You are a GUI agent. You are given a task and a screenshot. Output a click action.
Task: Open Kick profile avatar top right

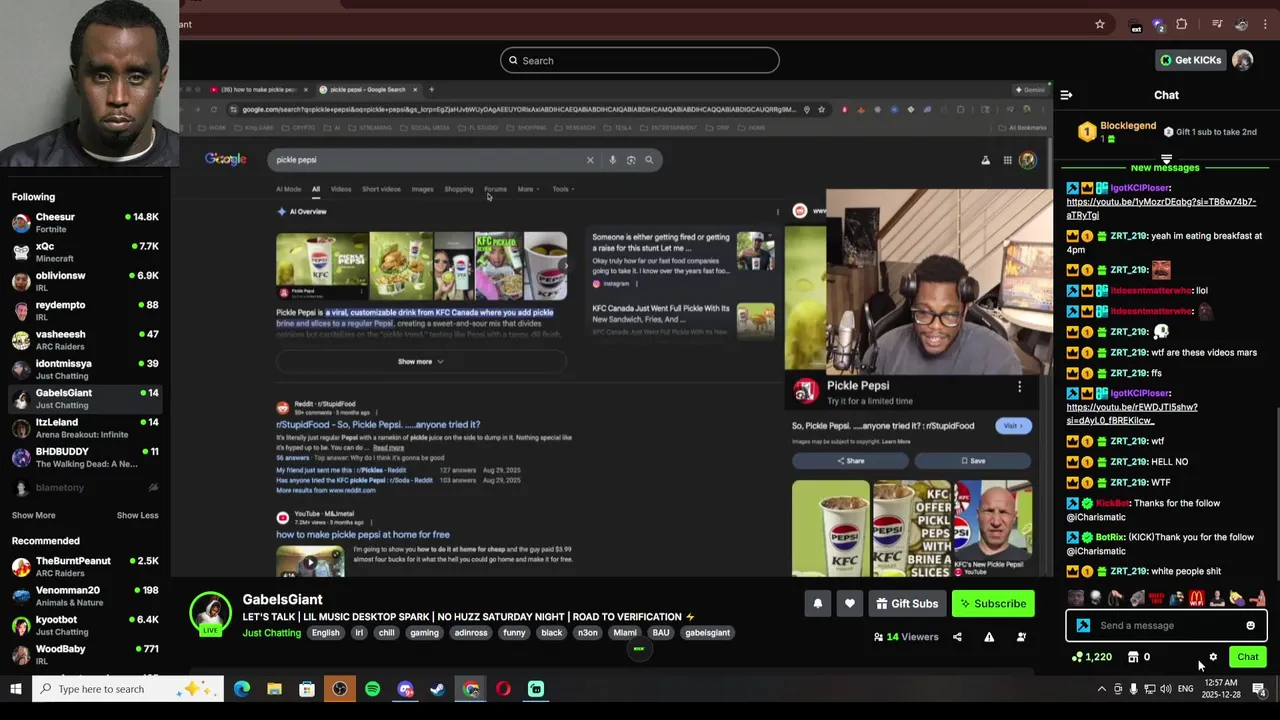coord(1243,60)
